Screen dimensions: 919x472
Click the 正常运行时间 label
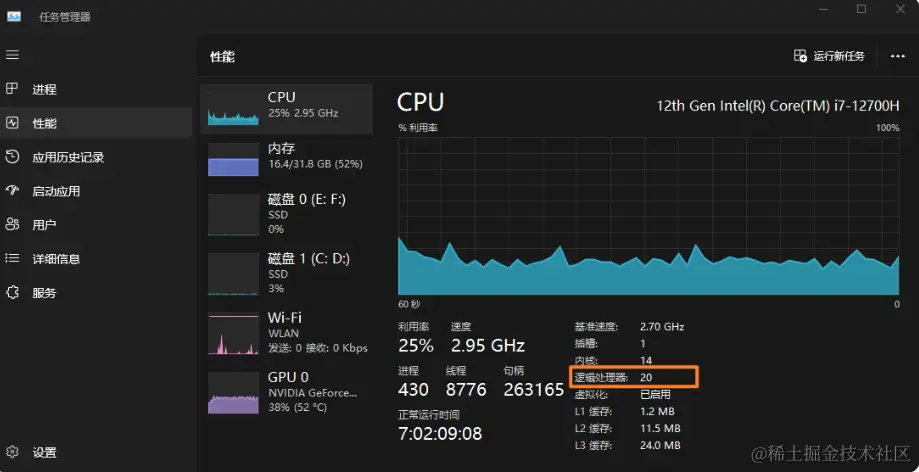(x=429, y=415)
